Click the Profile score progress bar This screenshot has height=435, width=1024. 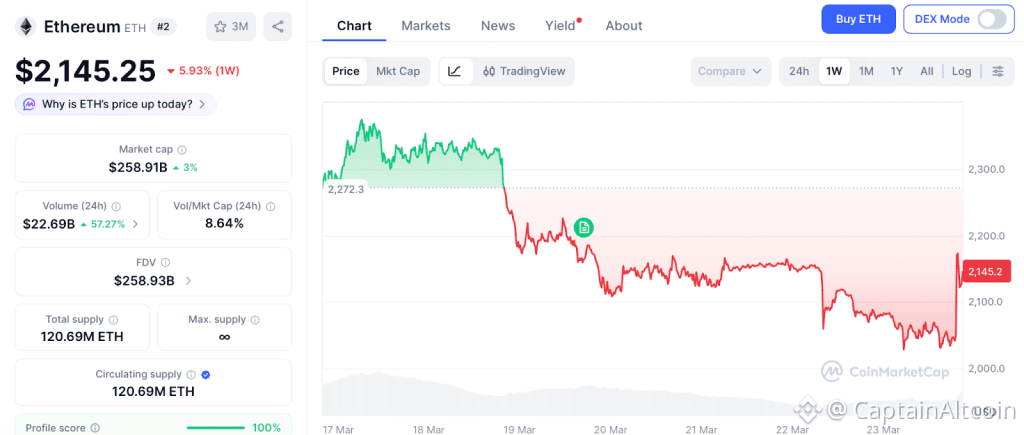(x=215, y=428)
